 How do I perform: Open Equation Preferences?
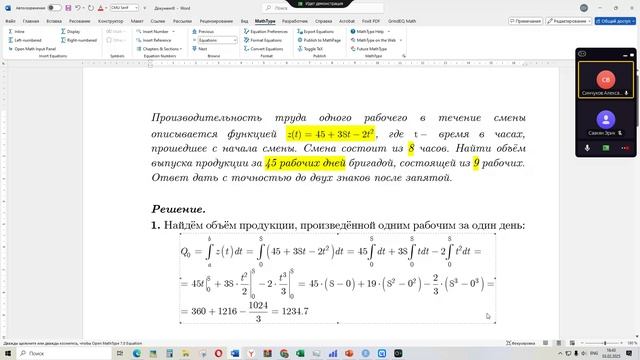click(x=266, y=31)
